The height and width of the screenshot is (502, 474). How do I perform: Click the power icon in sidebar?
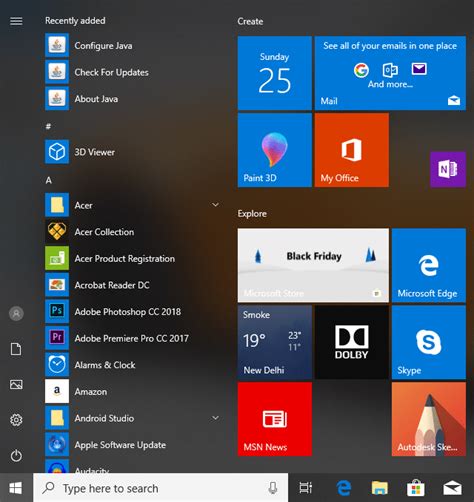tap(16, 456)
